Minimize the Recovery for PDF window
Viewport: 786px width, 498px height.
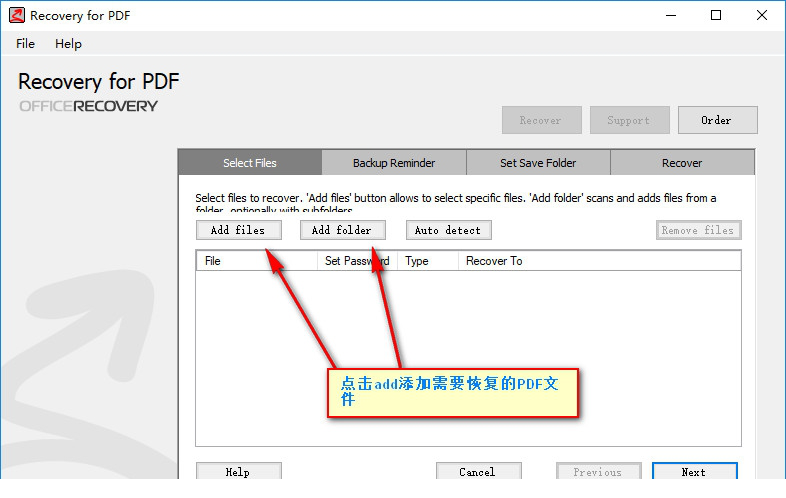(671, 16)
